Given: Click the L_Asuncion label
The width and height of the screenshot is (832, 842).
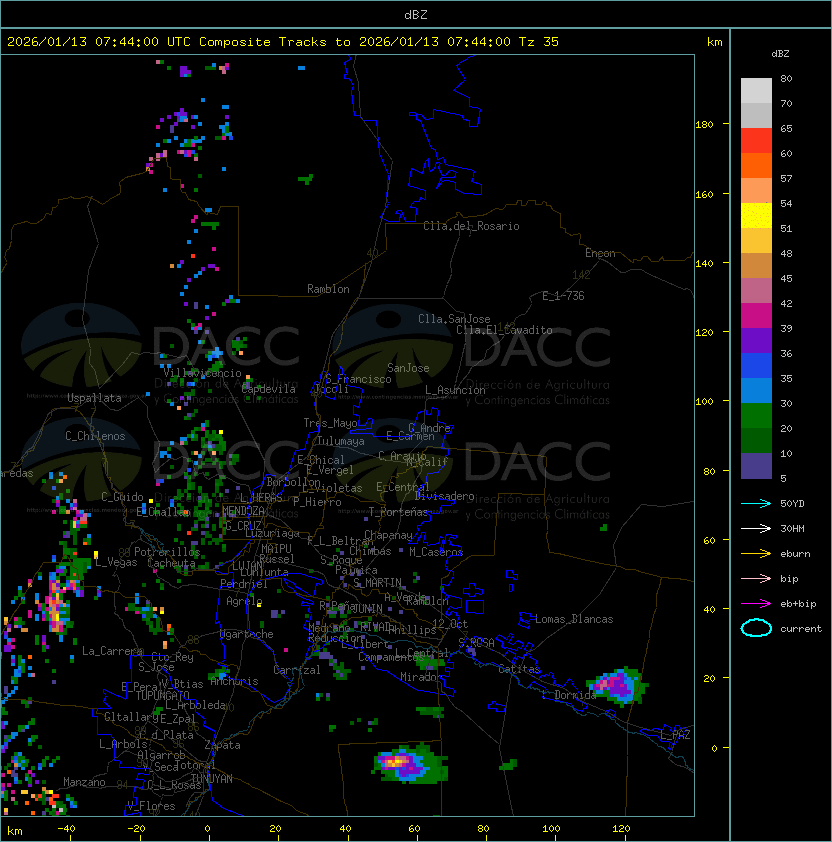Looking at the screenshot, I should [455, 390].
